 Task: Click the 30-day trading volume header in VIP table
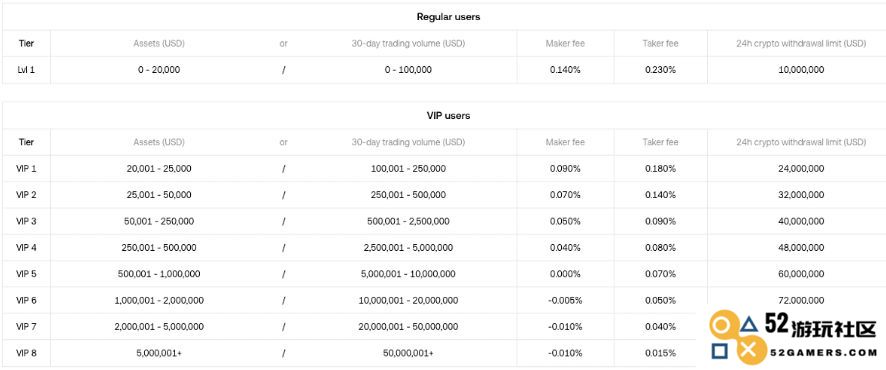click(408, 142)
